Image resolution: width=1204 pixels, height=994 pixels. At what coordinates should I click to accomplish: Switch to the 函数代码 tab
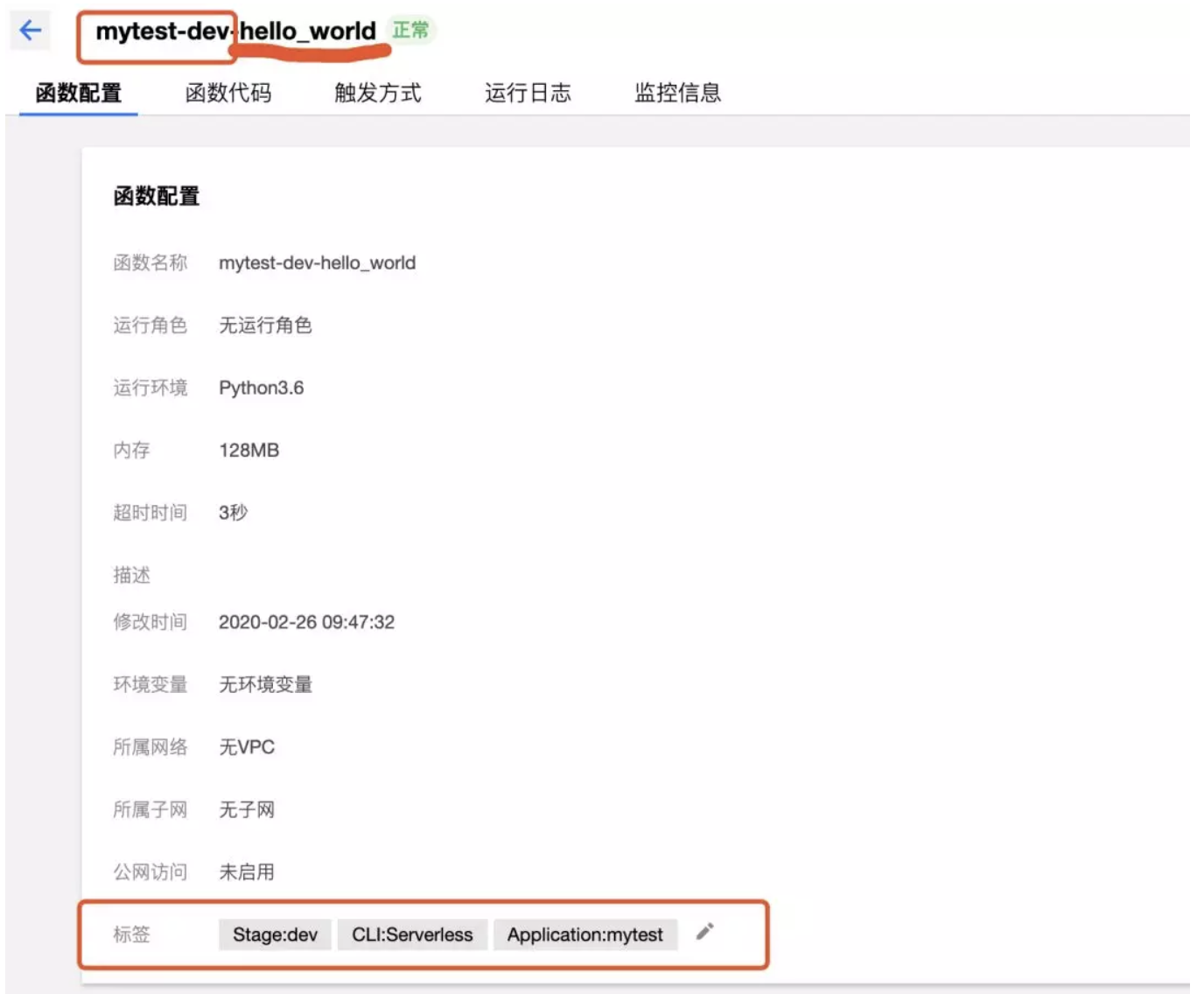coord(230,94)
